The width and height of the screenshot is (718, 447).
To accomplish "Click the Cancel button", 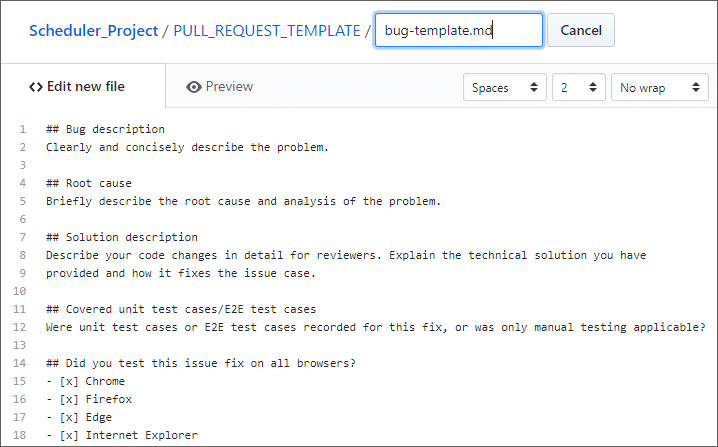I will tap(581, 30).
